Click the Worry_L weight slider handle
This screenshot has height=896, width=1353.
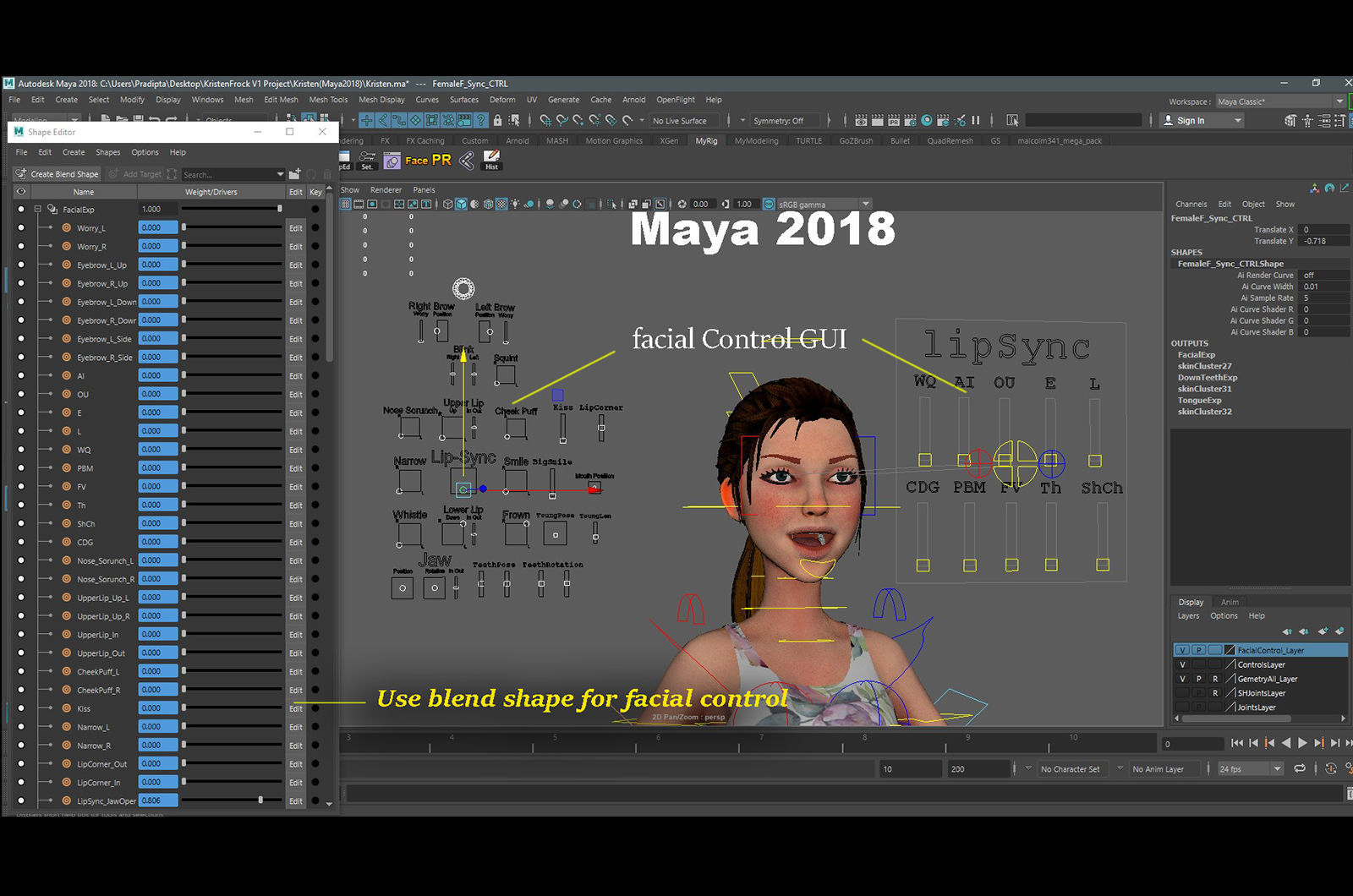coord(184,227)
